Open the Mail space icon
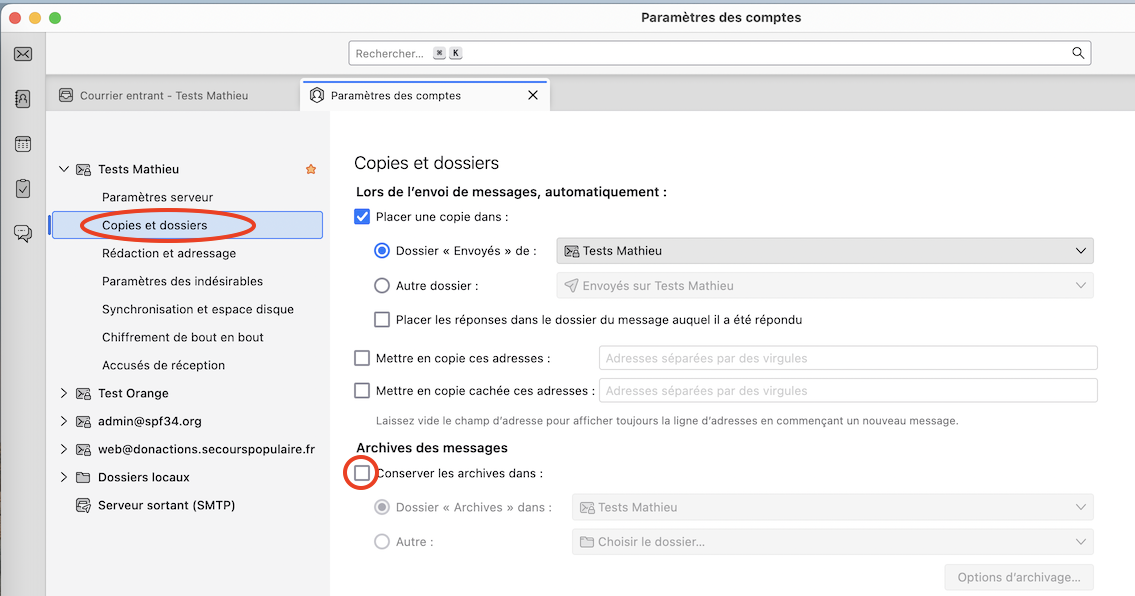 [23, 54]
